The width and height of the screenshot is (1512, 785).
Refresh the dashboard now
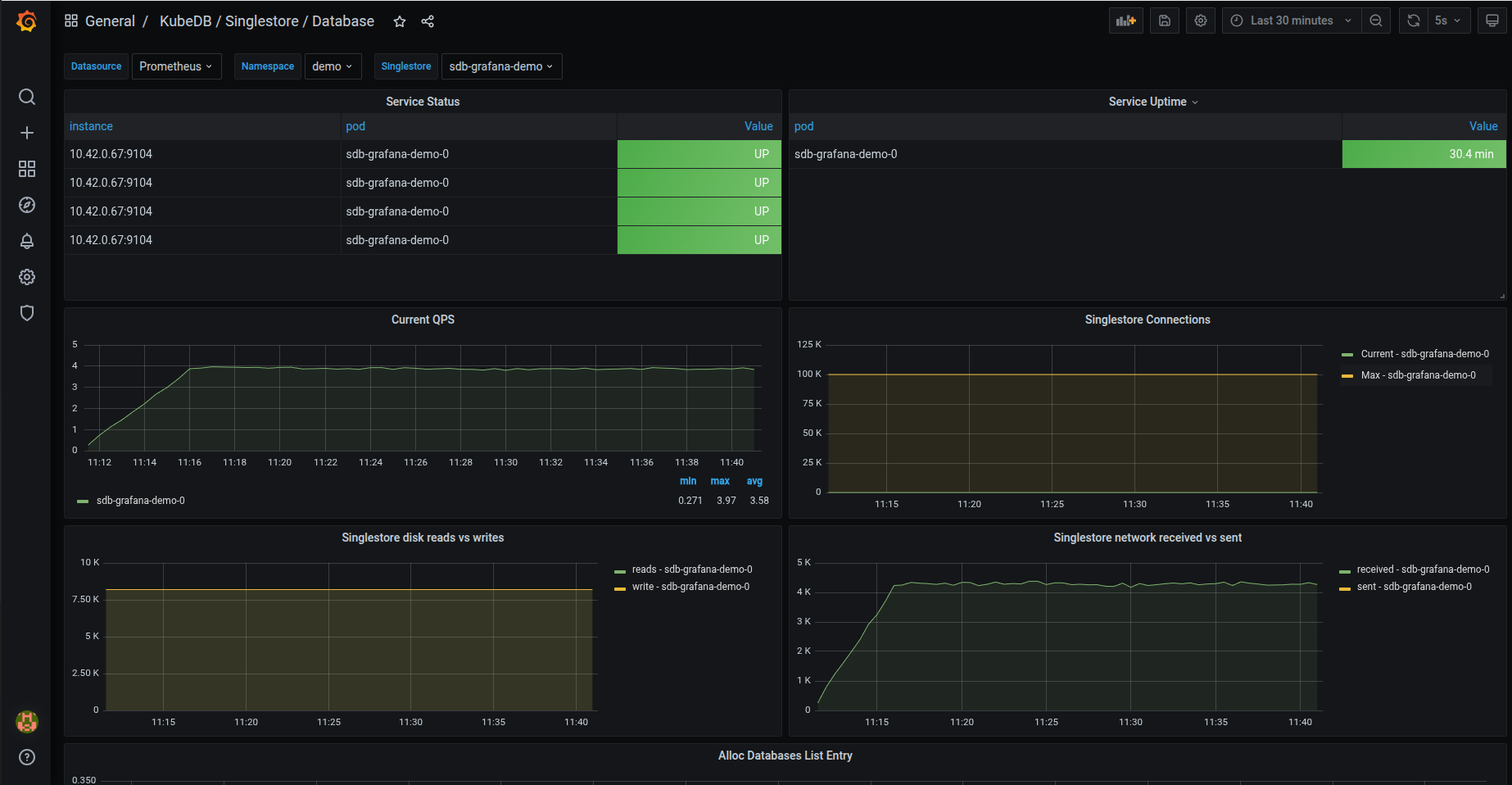(1414, 20)
